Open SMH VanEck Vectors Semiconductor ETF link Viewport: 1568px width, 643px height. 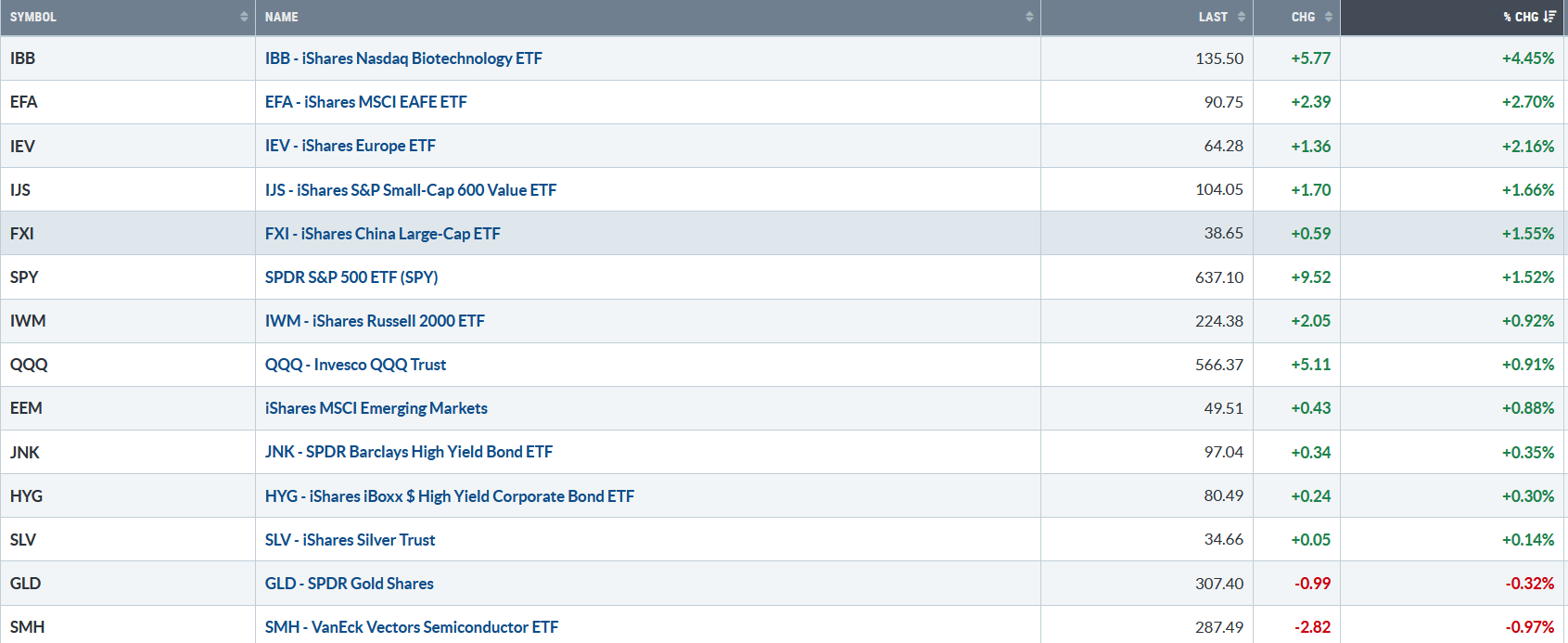click(x=411, y=627)
